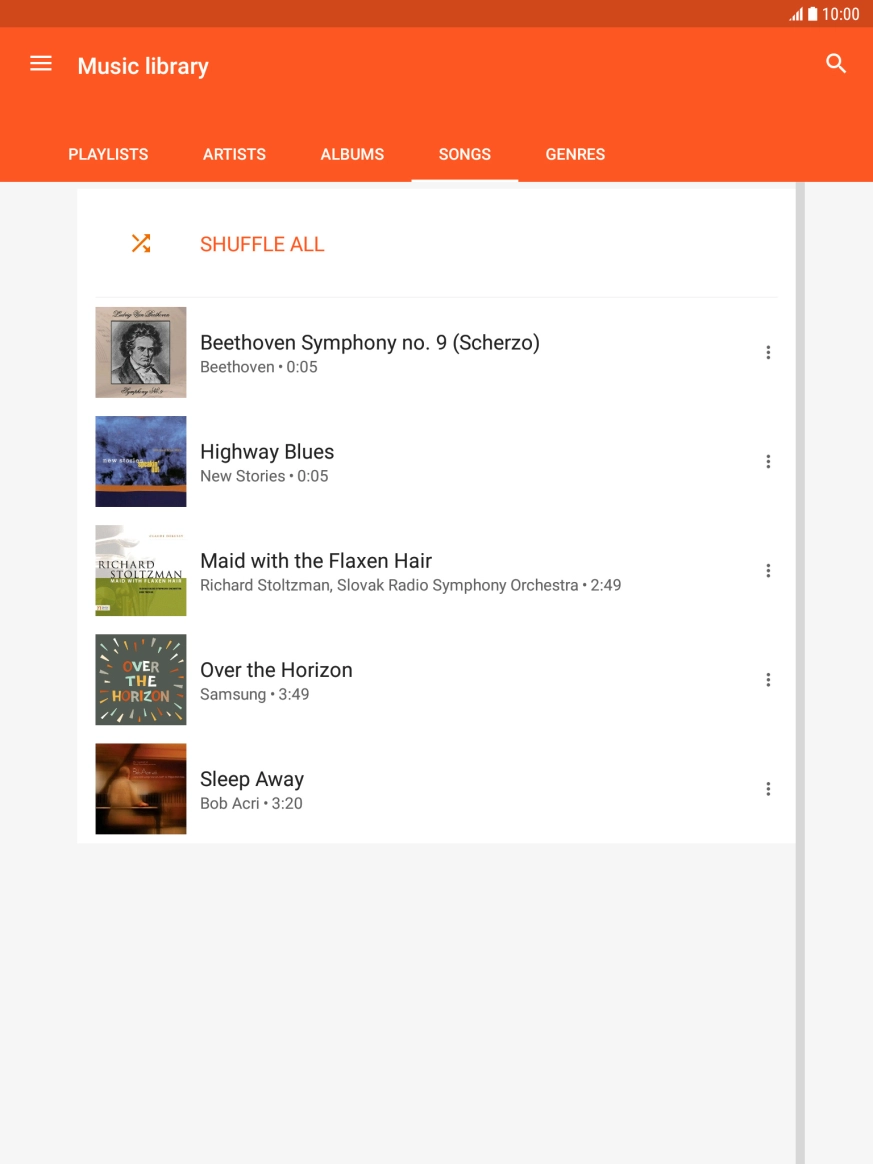This screenshot has height=1164, width=873.
Task: Switch to the PLAYLISTS tab
Action: pyautogui.click(x=107, y=154)
